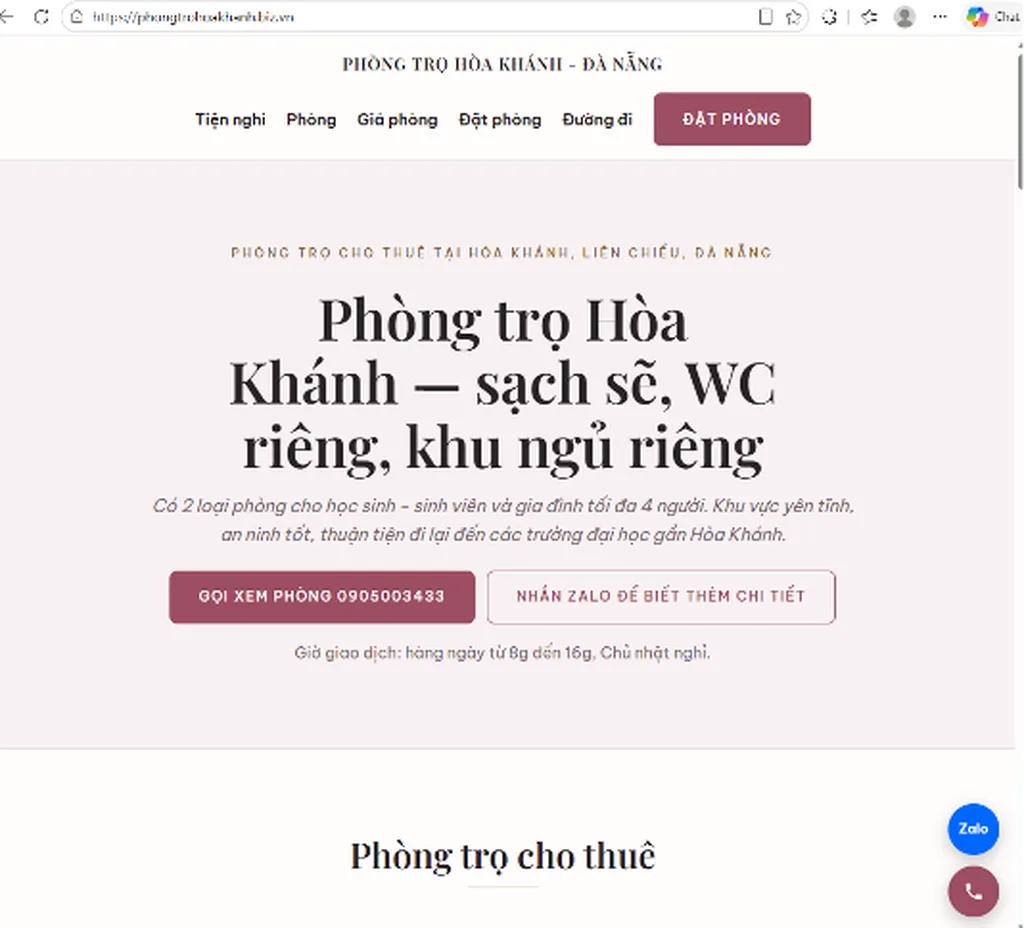Add this page to favorites with the star icon
1024x928 pixels.
point(793,17)
